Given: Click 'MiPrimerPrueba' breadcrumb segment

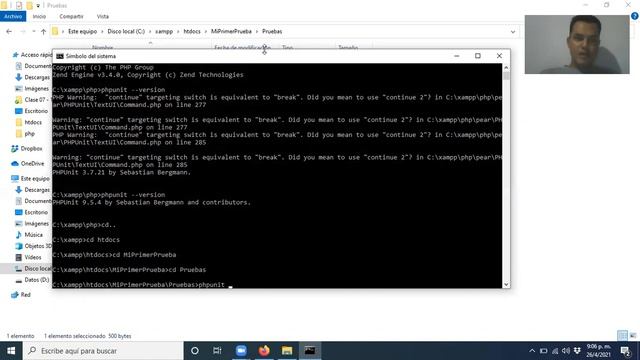Looking at the screenshot, I should coord(231,31).
